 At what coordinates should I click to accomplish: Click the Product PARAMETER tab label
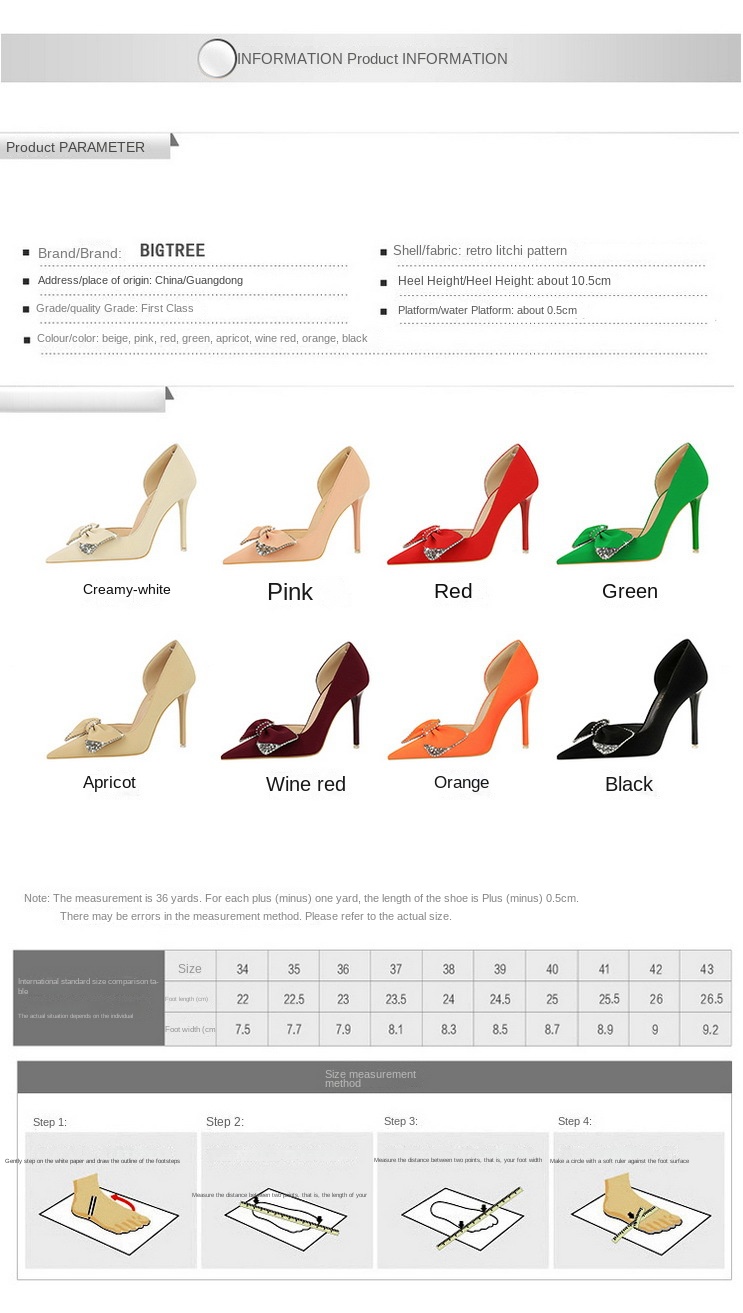(x=76, y=147)
